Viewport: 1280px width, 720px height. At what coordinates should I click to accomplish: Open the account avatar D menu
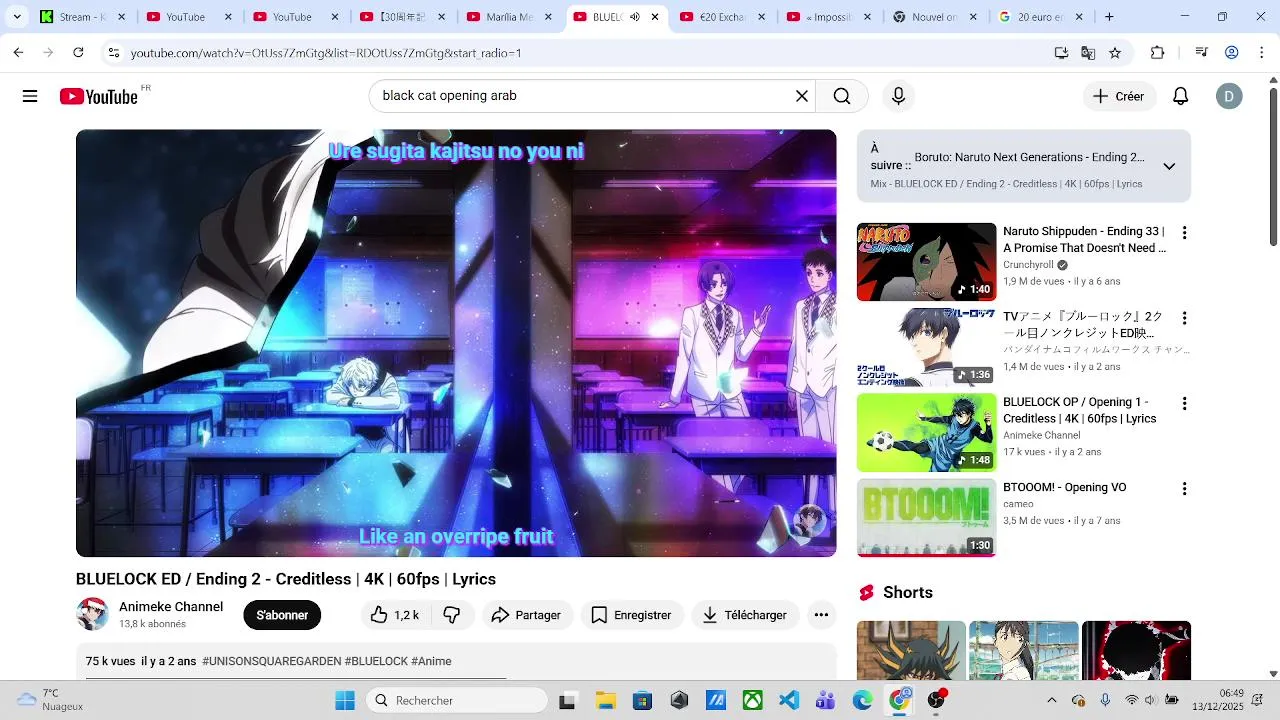pos(1229,96)
